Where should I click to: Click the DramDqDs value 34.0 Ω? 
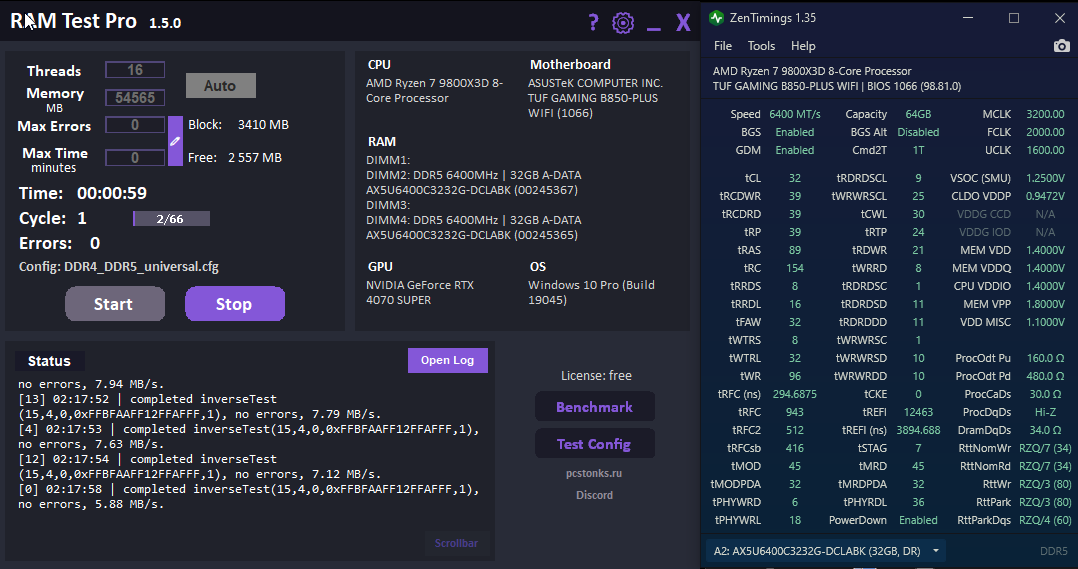click(x=1045, y=430)
